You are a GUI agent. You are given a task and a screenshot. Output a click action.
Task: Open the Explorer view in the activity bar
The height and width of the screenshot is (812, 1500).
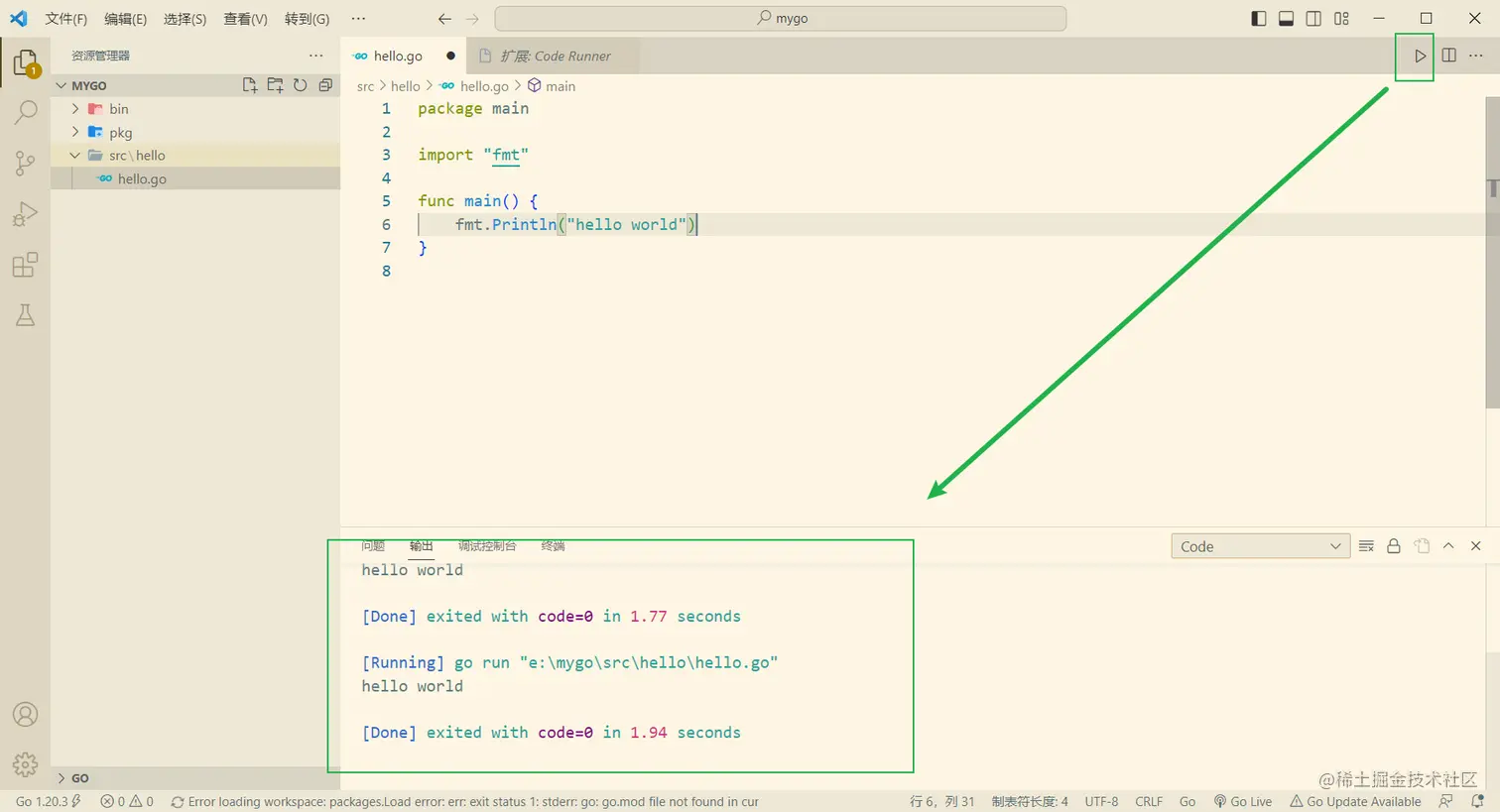point(26,62)
